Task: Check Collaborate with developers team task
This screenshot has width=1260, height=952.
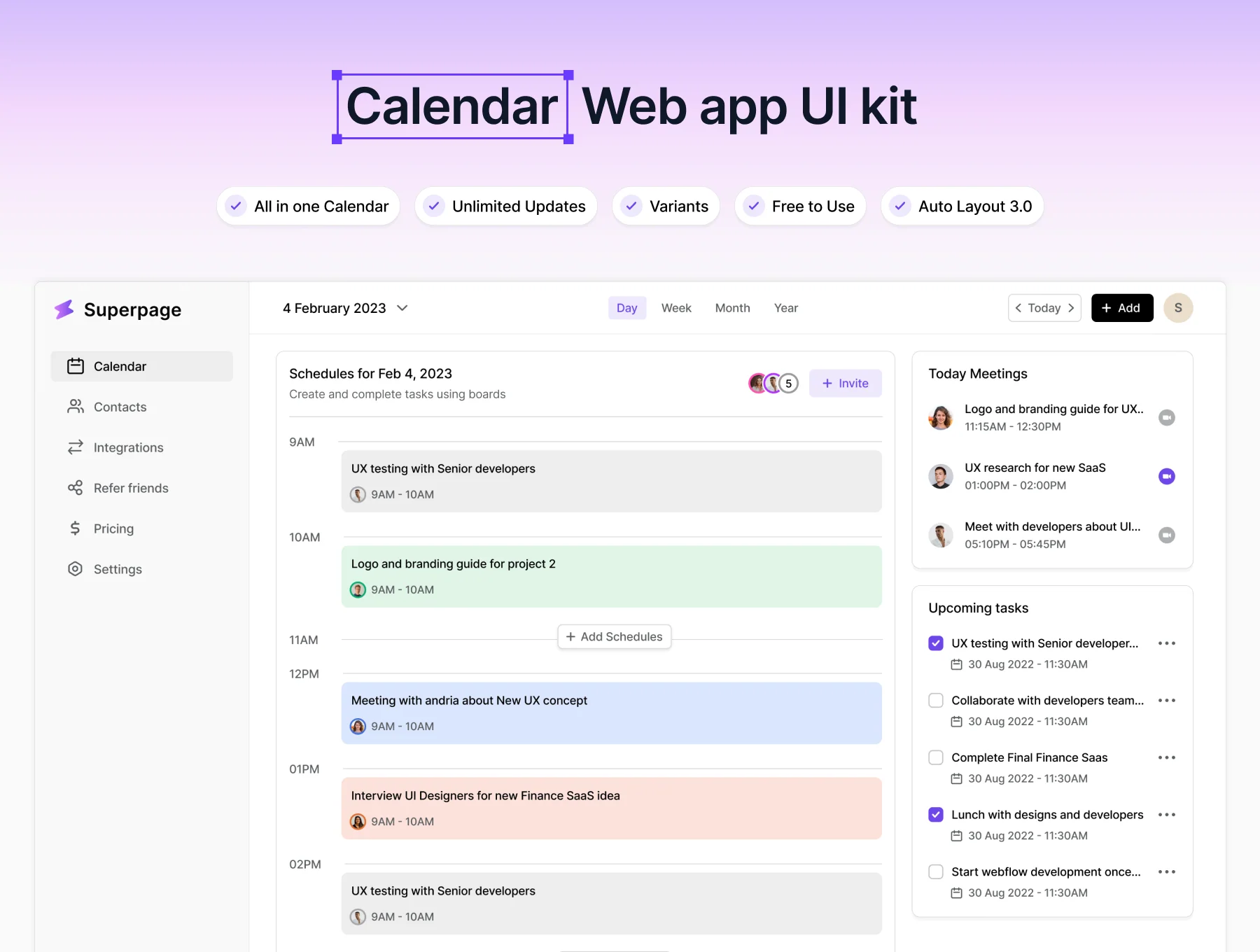Action: click(x=936, y=701)
